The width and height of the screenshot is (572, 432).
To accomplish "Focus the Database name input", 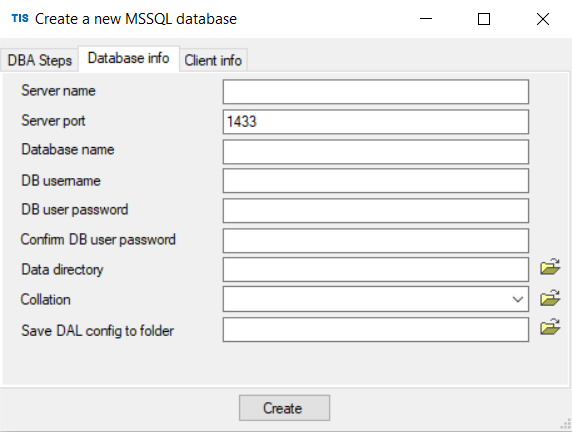I will point(376,151).
